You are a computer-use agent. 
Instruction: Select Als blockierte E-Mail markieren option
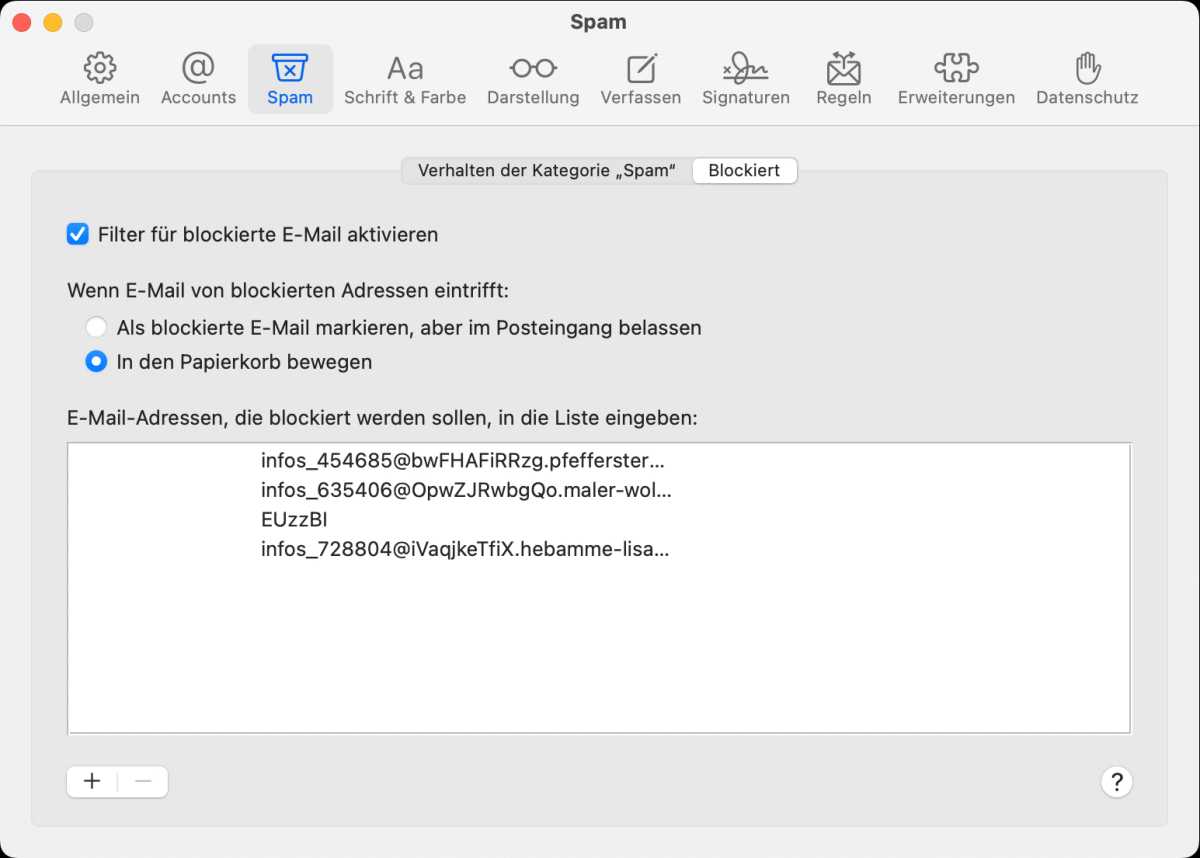(96, 327)
